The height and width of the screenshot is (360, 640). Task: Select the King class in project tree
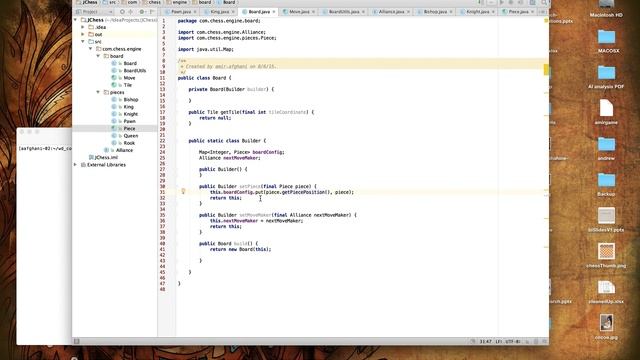tap(129, 107)
